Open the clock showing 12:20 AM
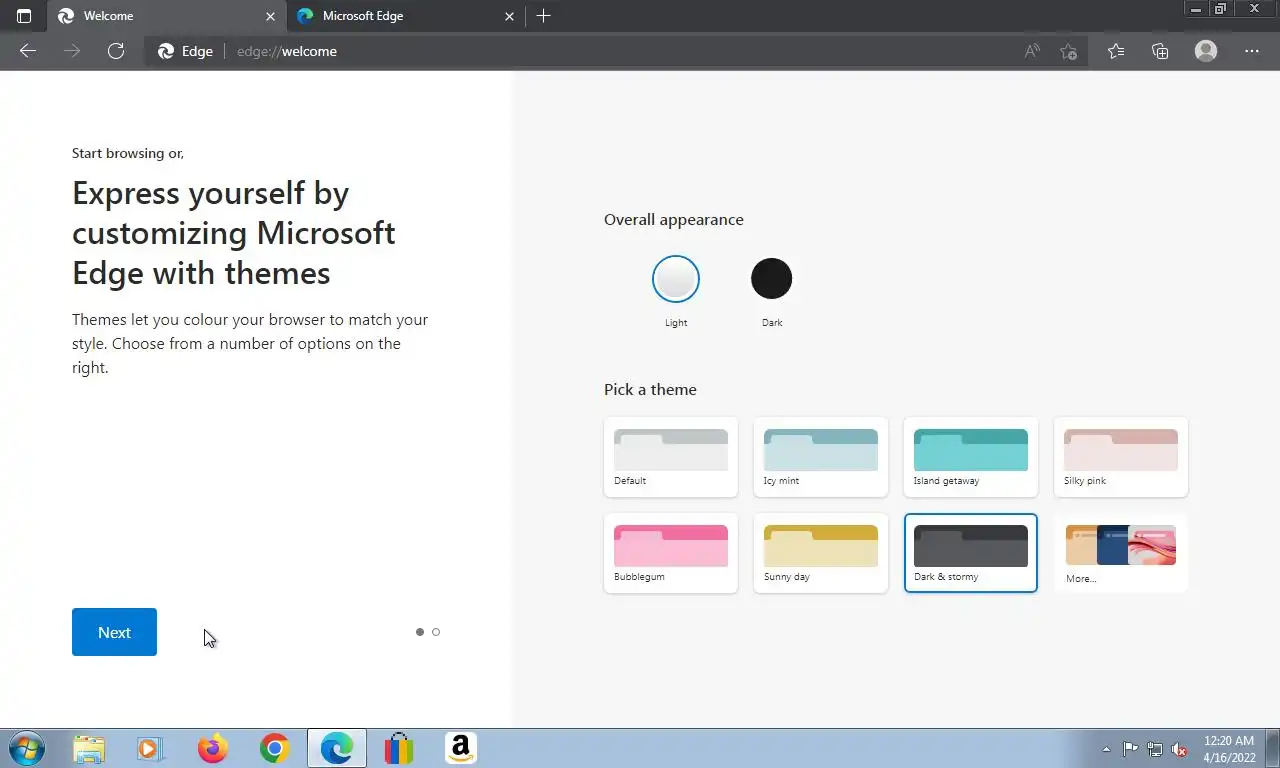 1229,749
